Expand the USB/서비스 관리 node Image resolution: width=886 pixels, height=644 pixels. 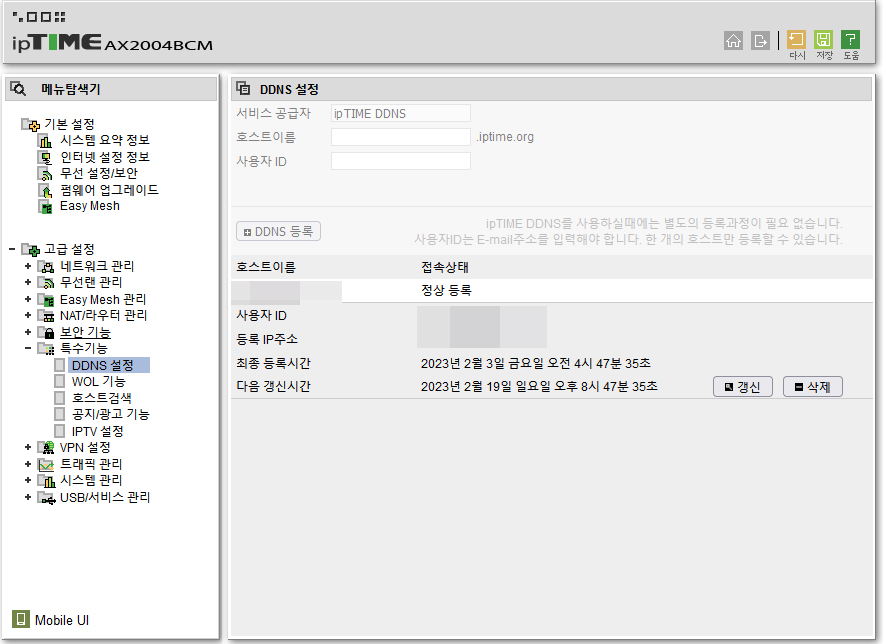tap(28, 497)
